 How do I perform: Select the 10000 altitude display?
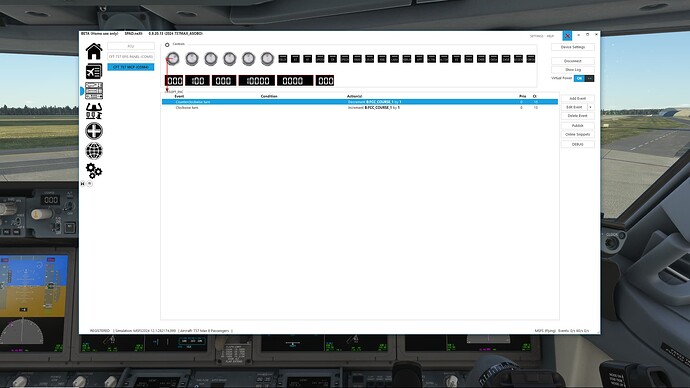(257, 81)
